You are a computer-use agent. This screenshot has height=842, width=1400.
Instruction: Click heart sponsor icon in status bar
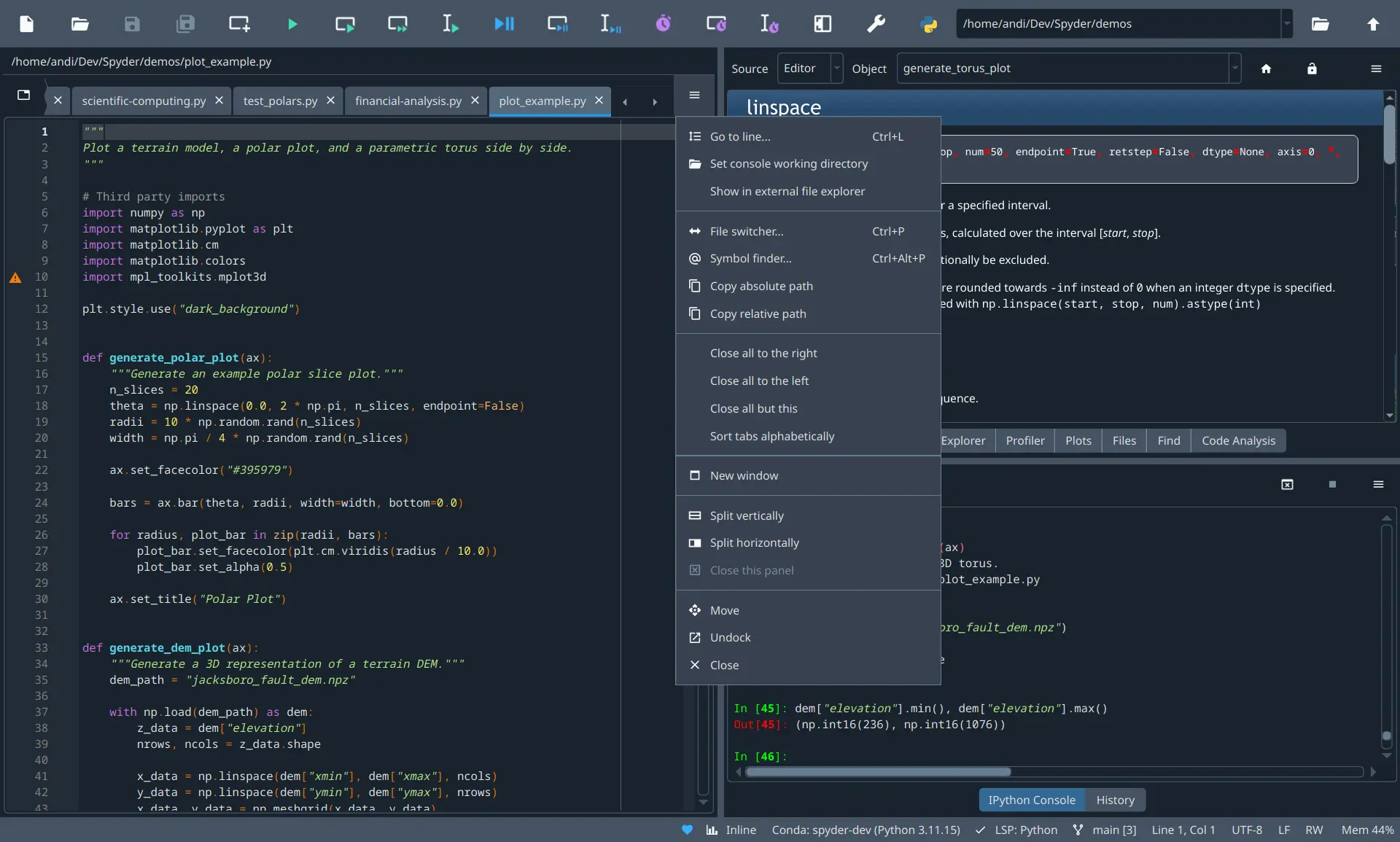687,830
